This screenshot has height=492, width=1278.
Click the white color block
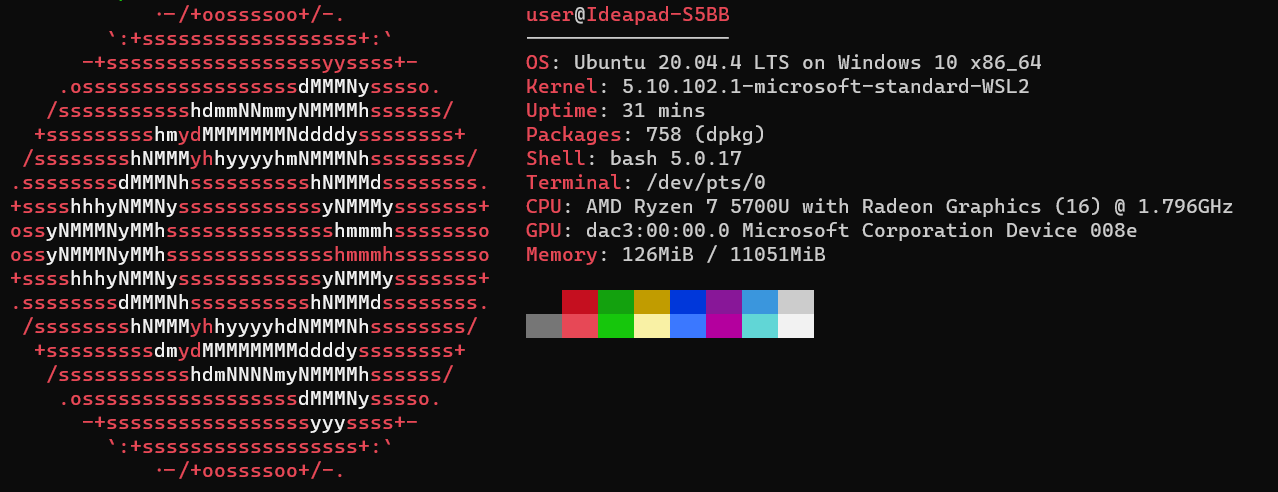(x=796, y=326)
